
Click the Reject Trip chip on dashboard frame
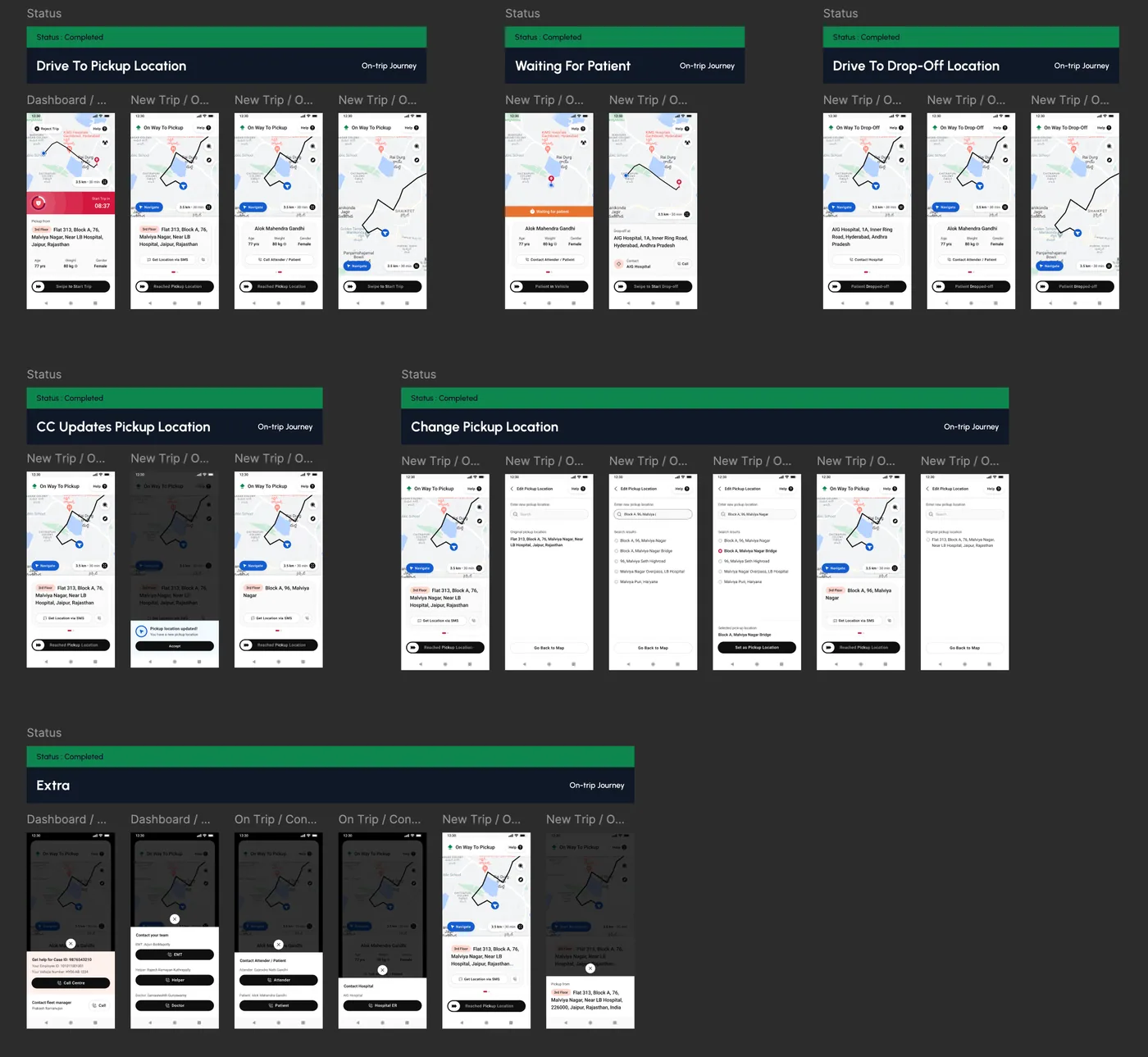pos(47,128)
